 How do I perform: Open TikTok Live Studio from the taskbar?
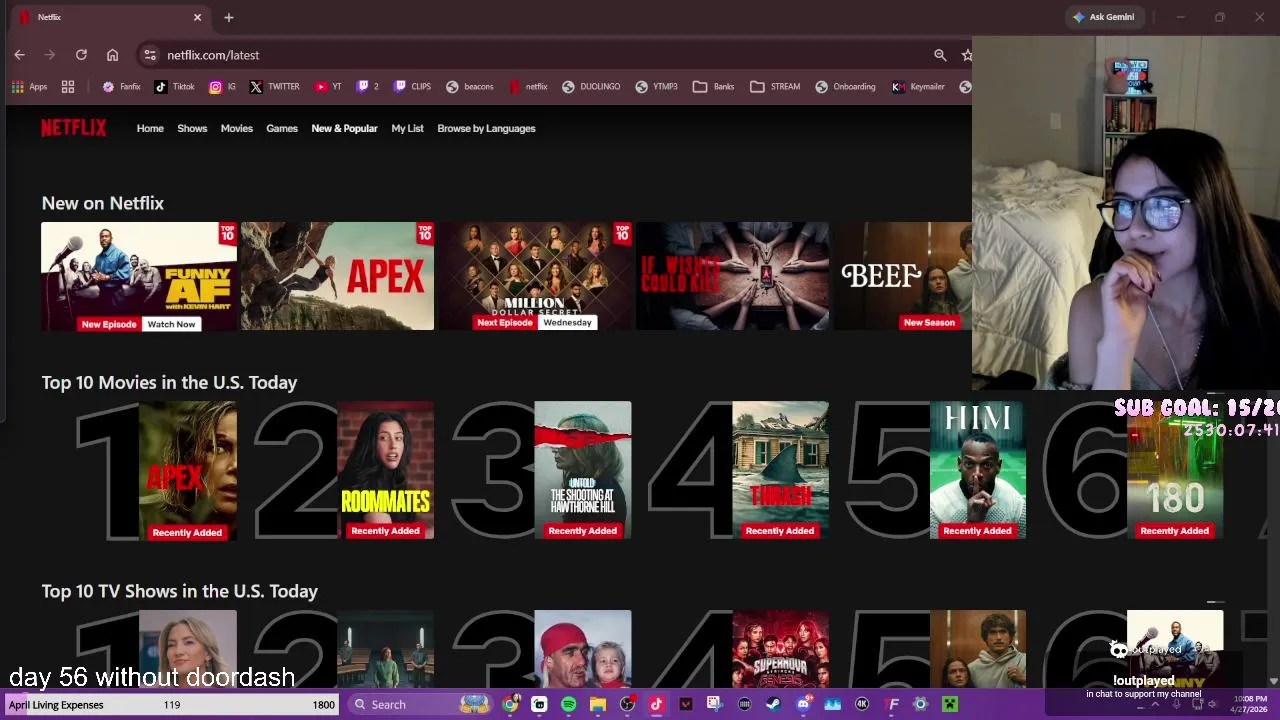coord(656,704)
